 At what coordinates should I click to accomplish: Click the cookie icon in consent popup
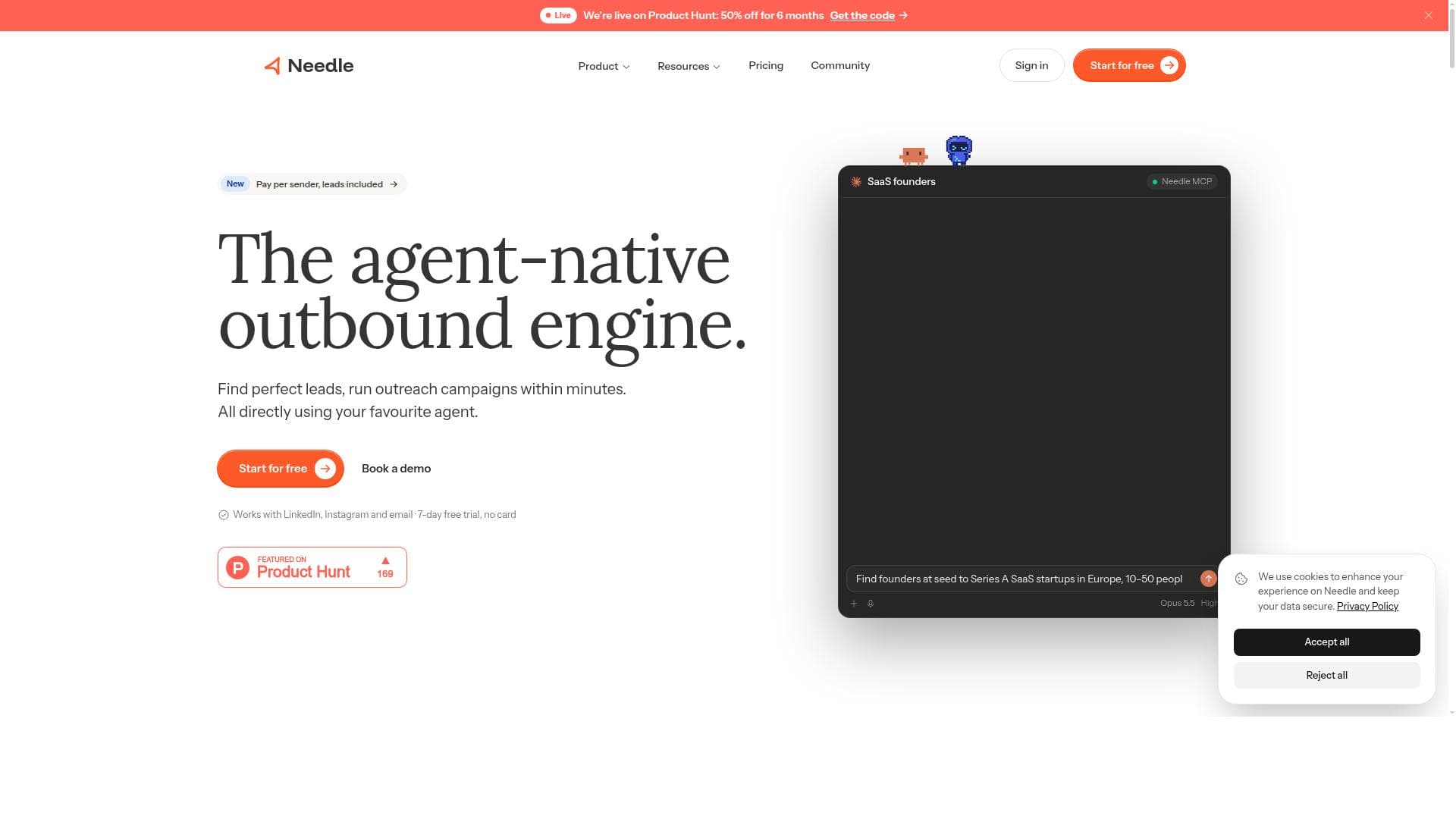(x=1241, y=579)
